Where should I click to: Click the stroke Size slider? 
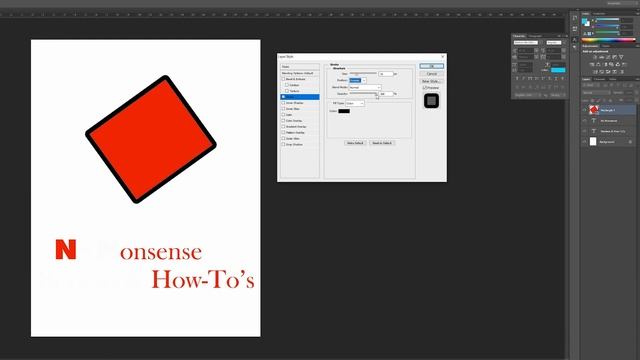click(363, 73)
